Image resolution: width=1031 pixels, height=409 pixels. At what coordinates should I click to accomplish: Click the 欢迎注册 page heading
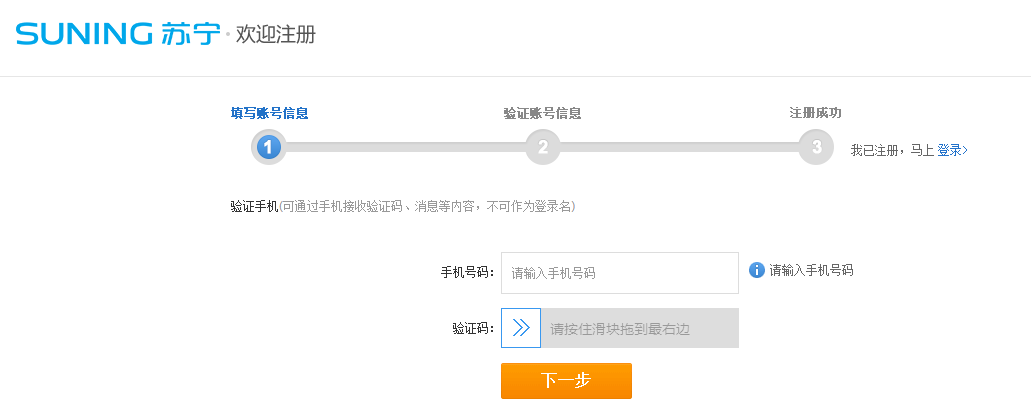pyautogui.click(x=276, y=35)
